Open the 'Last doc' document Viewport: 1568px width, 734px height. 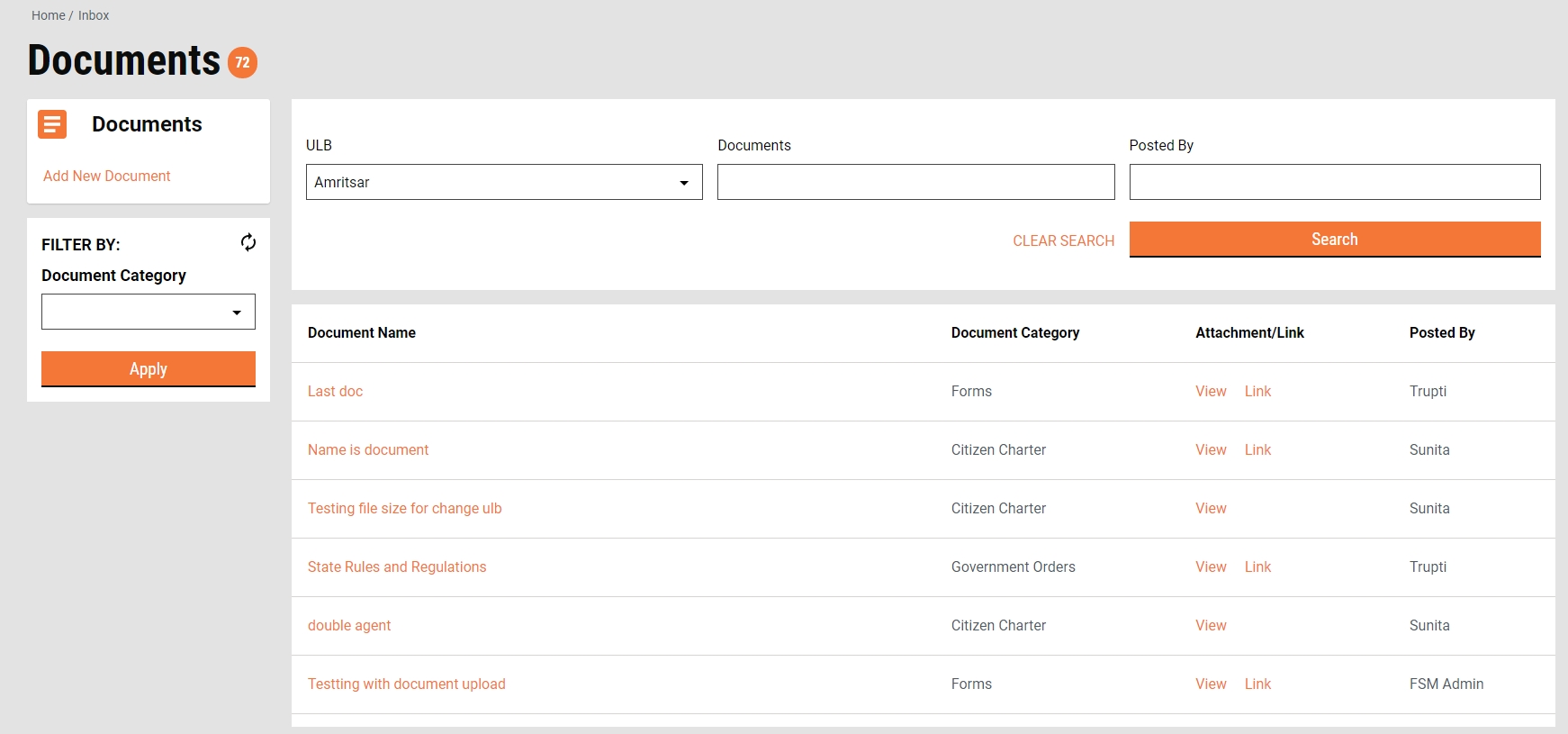[x=335, y=391]
